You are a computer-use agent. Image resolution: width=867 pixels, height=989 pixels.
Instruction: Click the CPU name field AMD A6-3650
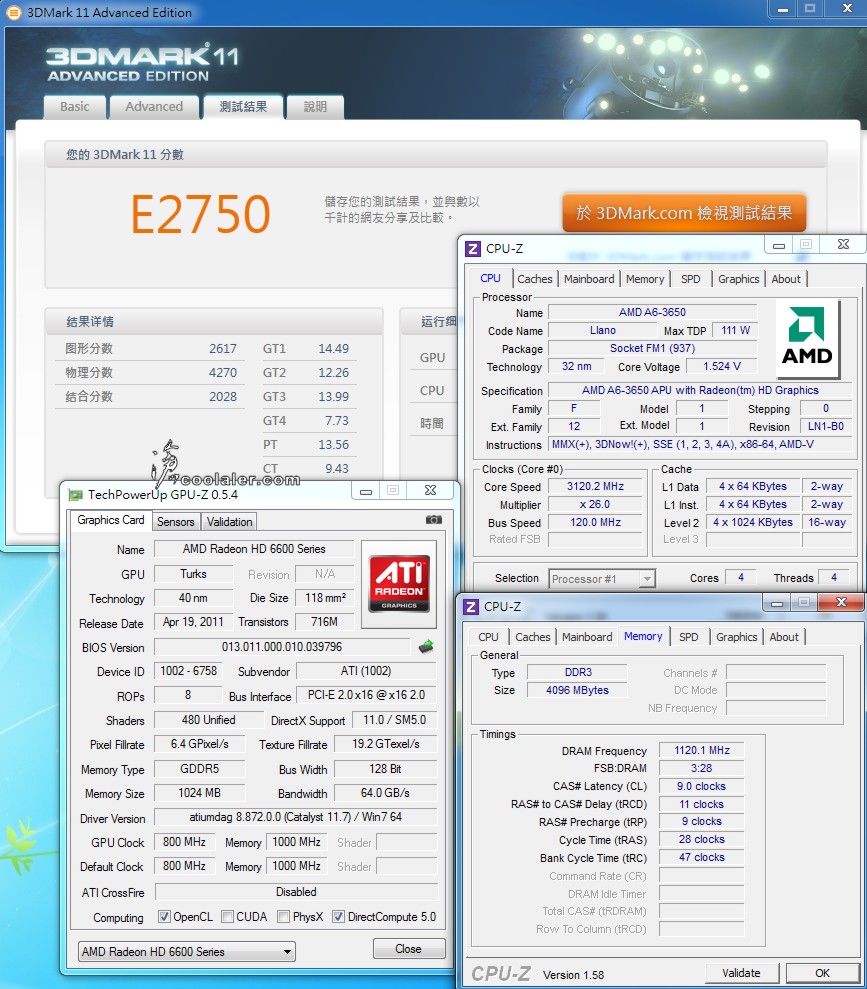click(652, 312)
